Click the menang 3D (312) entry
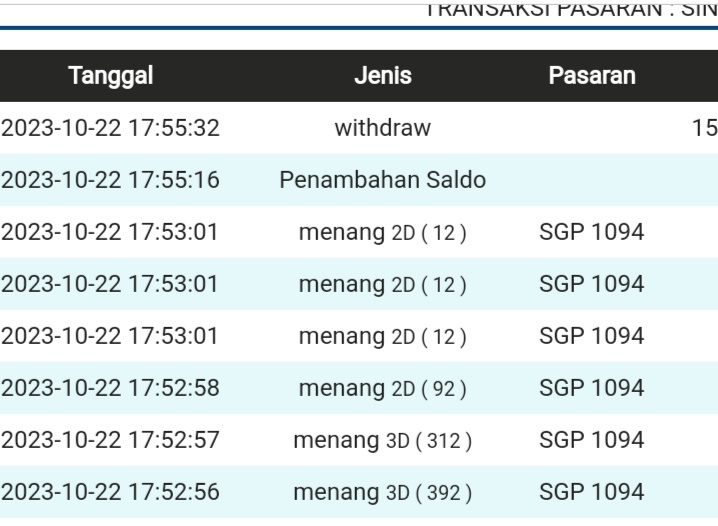This screenshot has width=718, height=526. click(x=383, y=440)
